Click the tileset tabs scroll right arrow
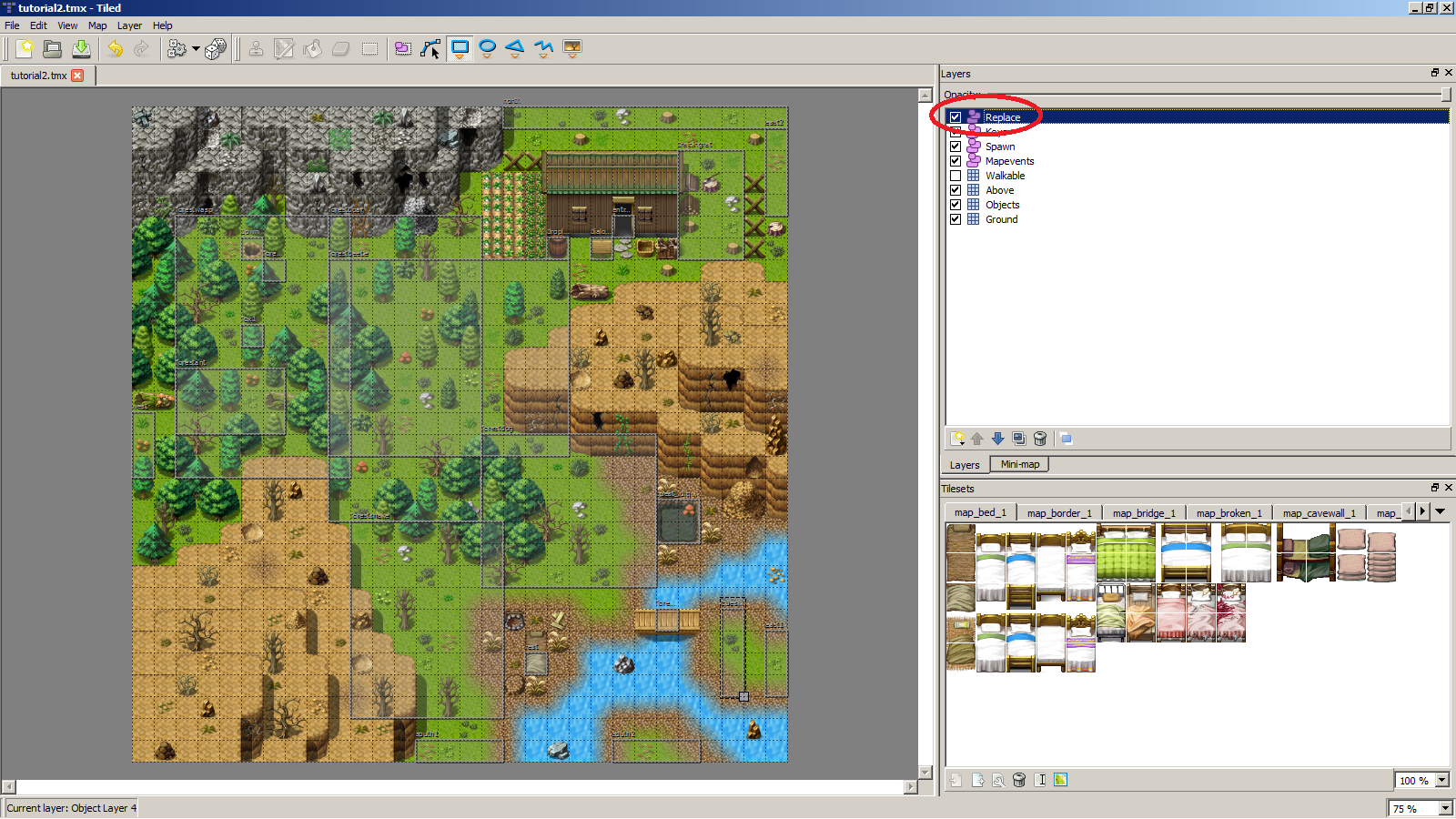The image size is (1456, 819). point(1423,511)
